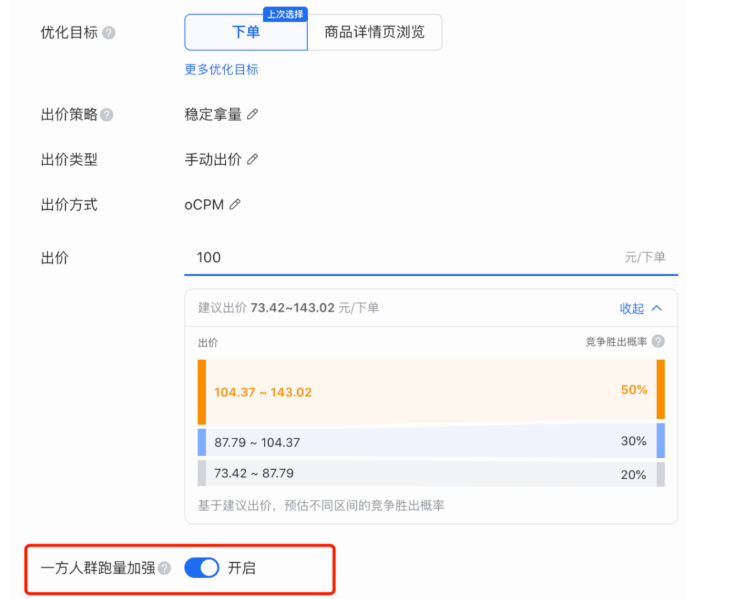Toggle 一方人群跑量加强 switch off
Screen dimensions: 734x599
202,568
